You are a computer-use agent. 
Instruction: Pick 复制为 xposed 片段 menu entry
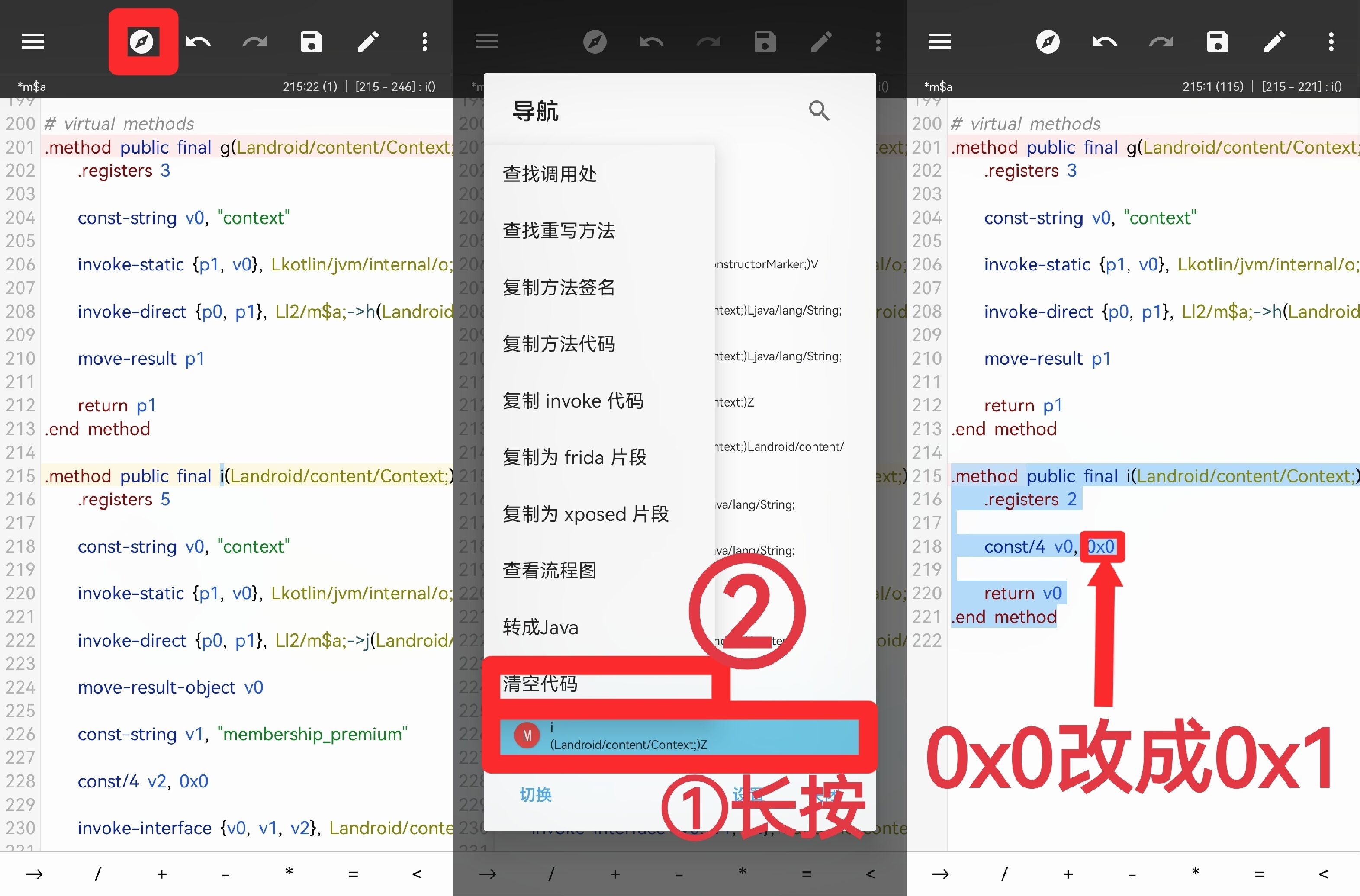599,514
